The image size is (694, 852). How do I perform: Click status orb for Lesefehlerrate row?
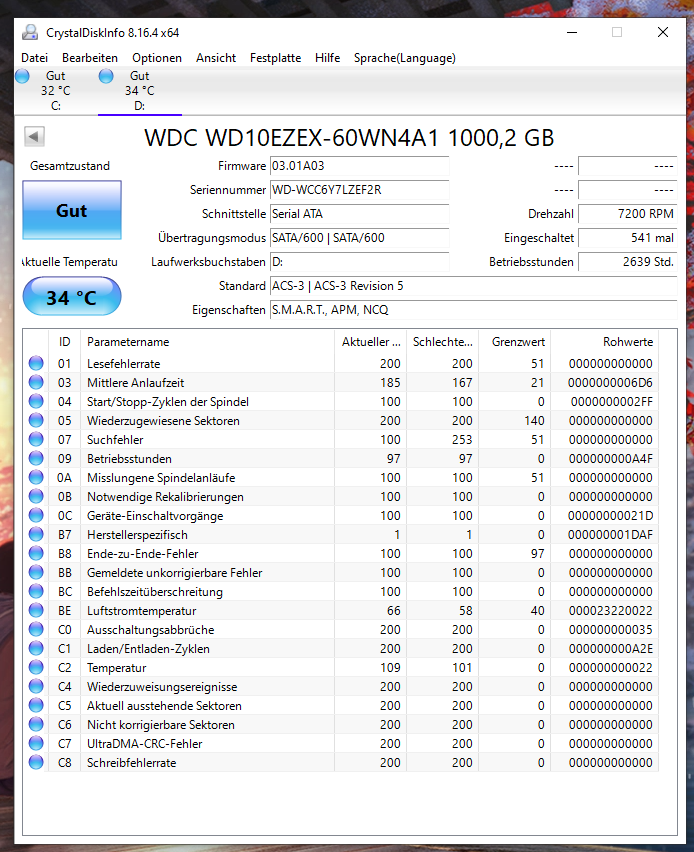(36, 363)
